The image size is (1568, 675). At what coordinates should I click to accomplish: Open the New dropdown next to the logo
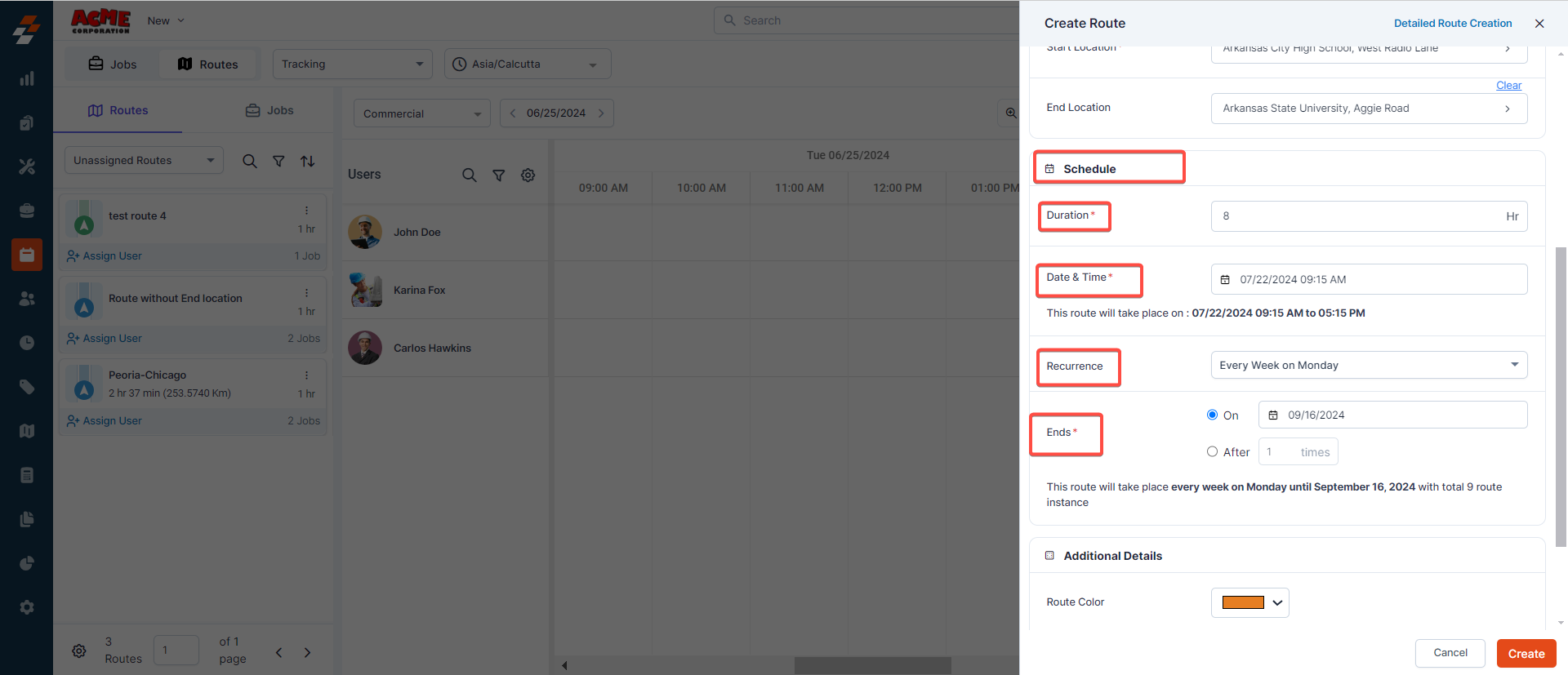pos(166,20)
